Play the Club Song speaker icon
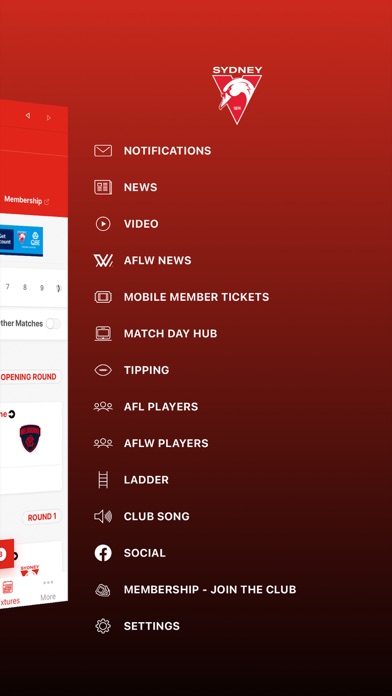Image resolution: width=392 pixels, height=696 pixels. [103, 516]
